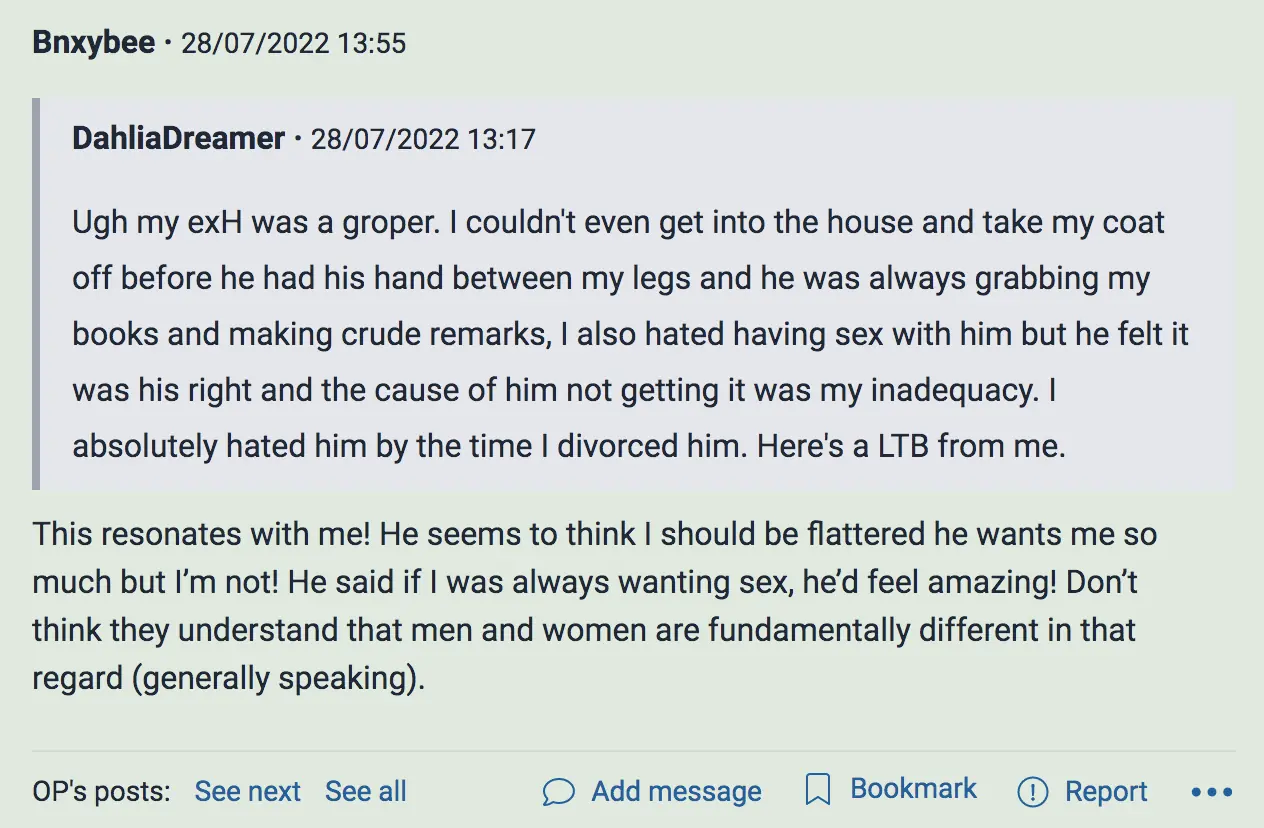Click the "OP's posts:" label

tap(101, 792)
